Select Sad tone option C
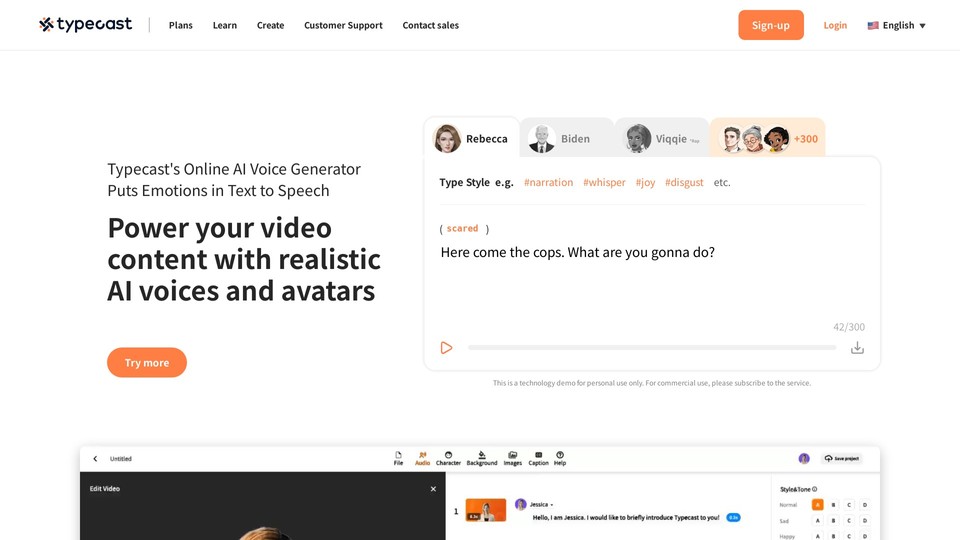Image resolution: width=960 pixels, height=540 pixels. (x=849, y=521)
